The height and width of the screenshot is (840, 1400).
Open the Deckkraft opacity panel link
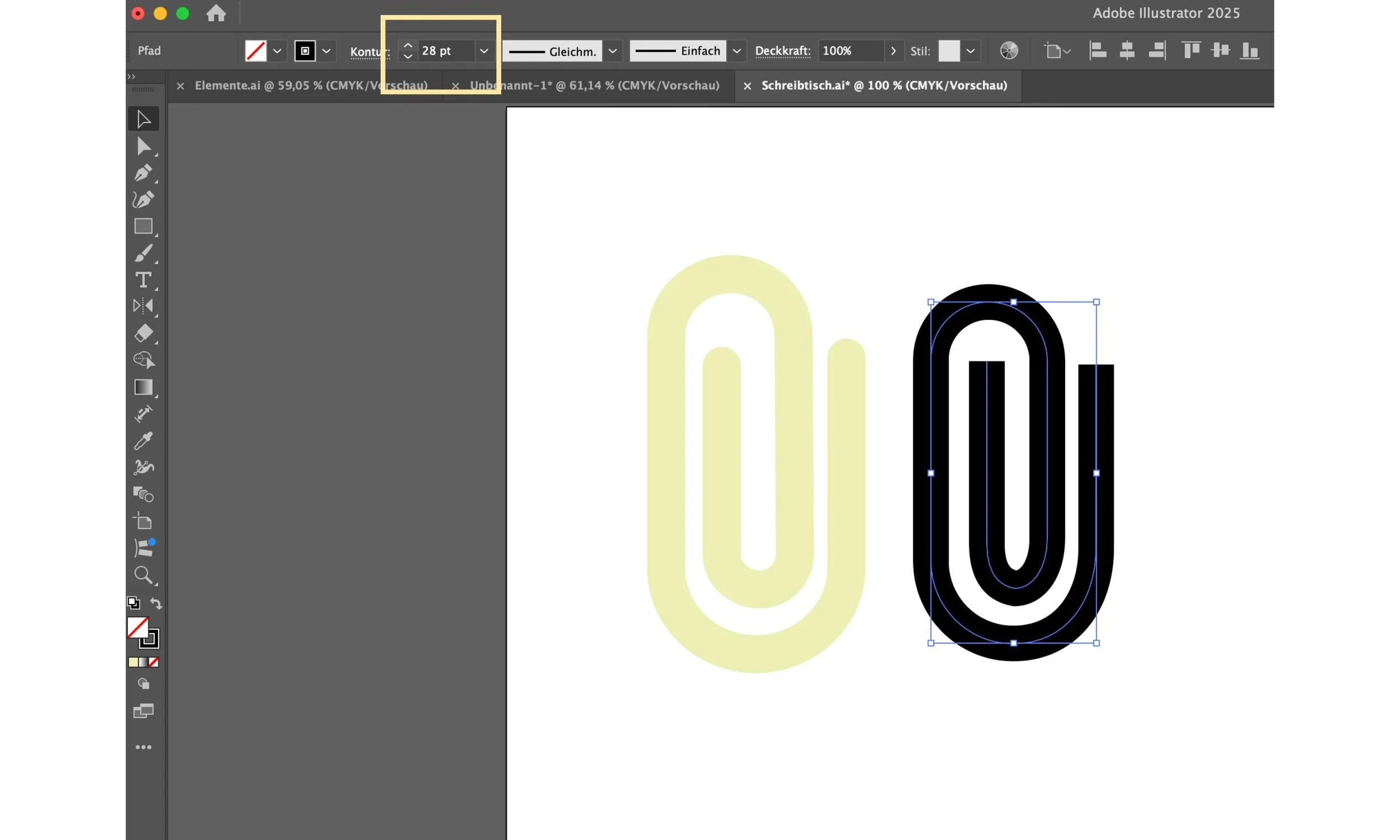[782, 51]
